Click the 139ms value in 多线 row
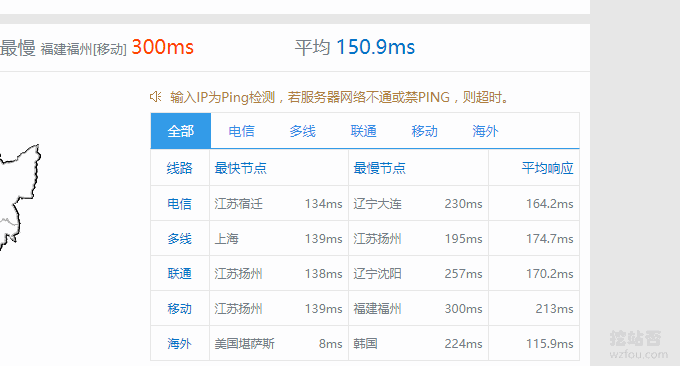Screen dimensions: 680x366 [x=324, y=239]
